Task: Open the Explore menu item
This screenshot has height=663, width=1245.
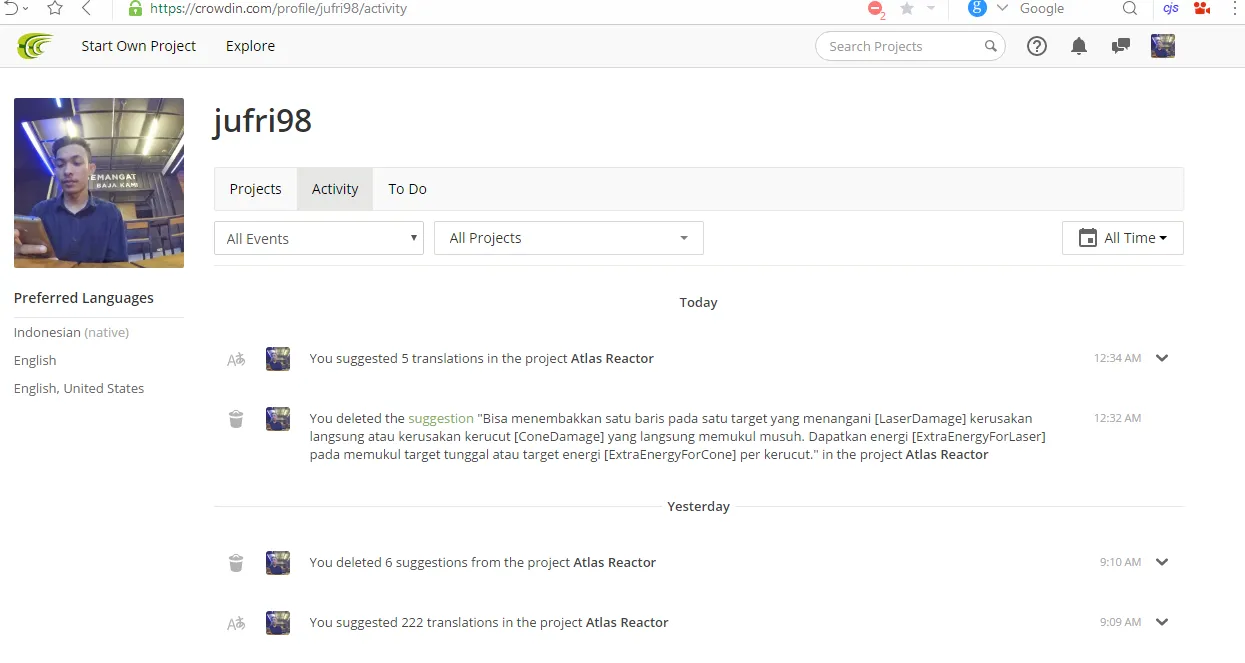Action: [250, 46]
